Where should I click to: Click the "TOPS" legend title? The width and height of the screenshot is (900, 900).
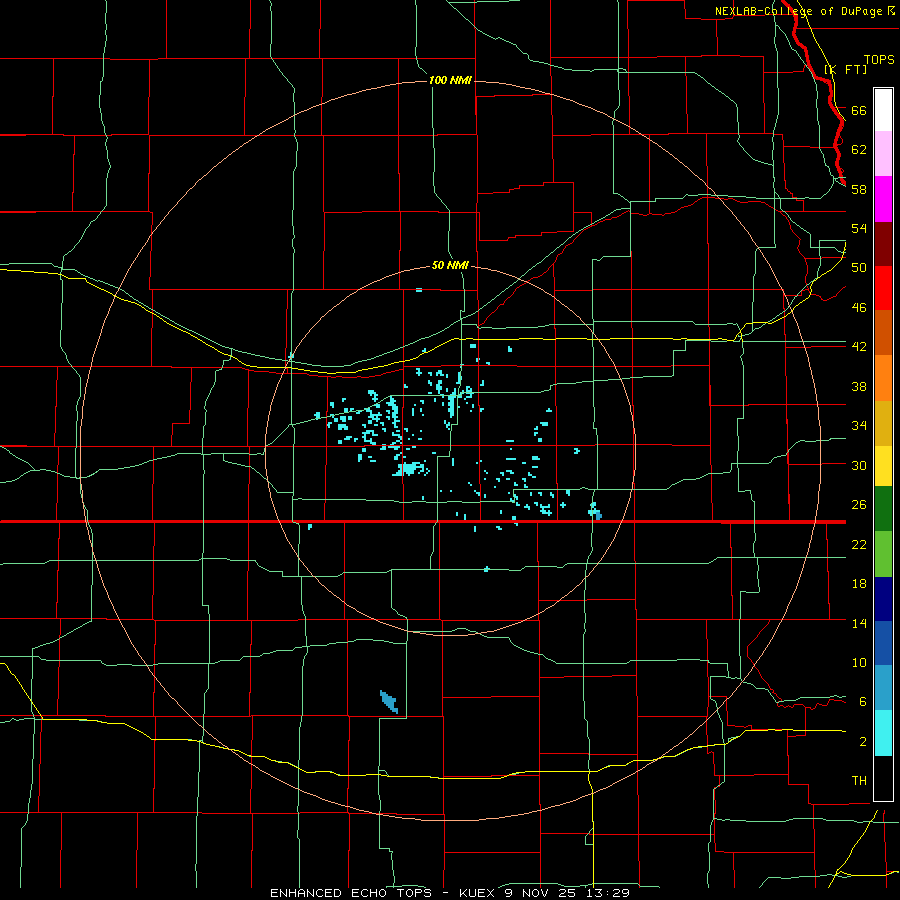[879, 60]
